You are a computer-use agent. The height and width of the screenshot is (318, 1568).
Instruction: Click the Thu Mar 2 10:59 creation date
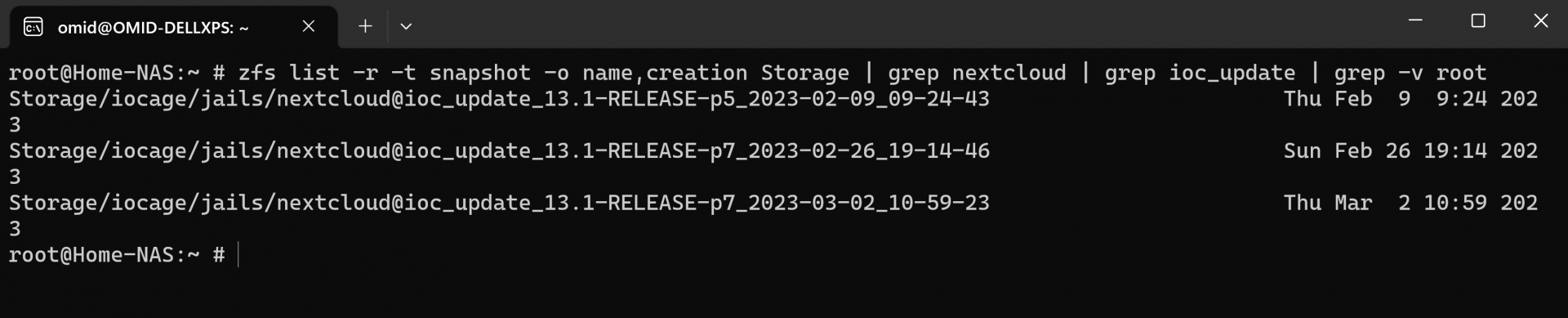(x=1410, y=203)
